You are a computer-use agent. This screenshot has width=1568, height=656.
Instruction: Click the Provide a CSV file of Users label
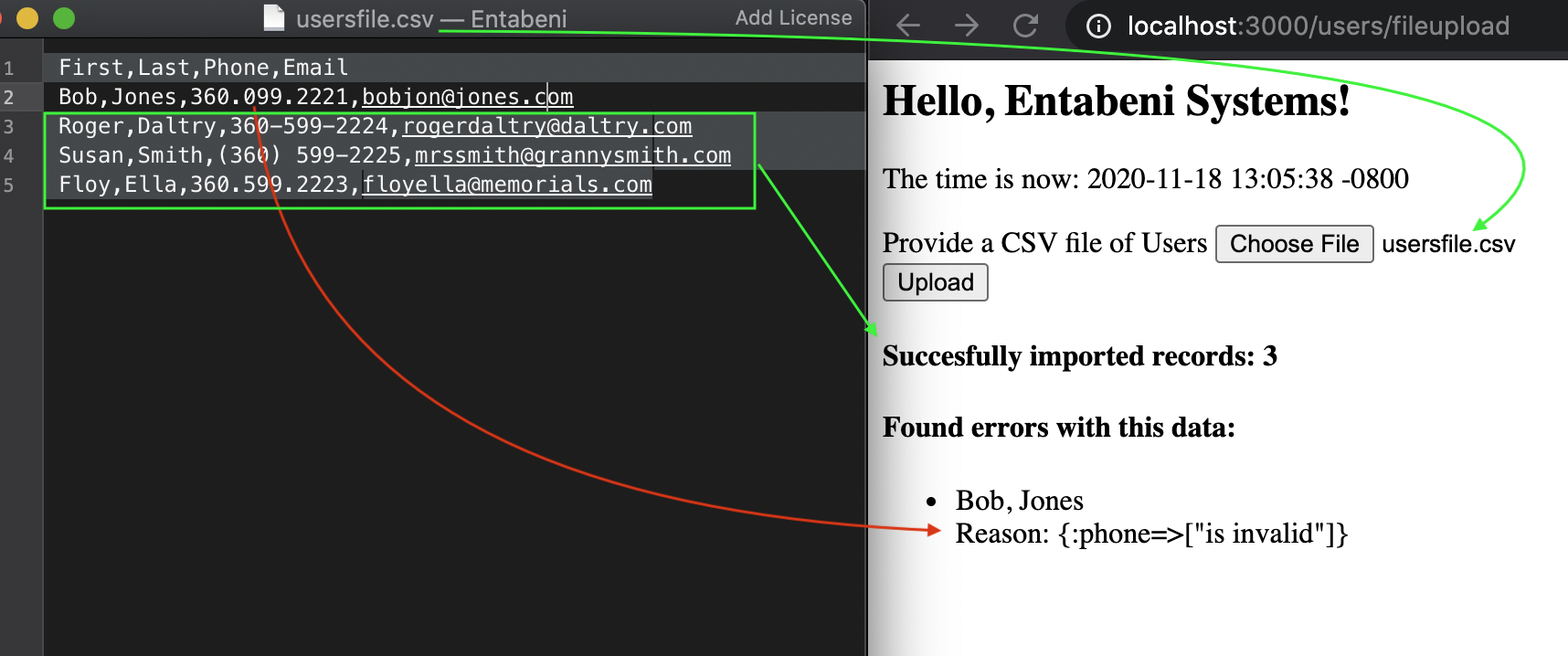(x=1044, y=243)
